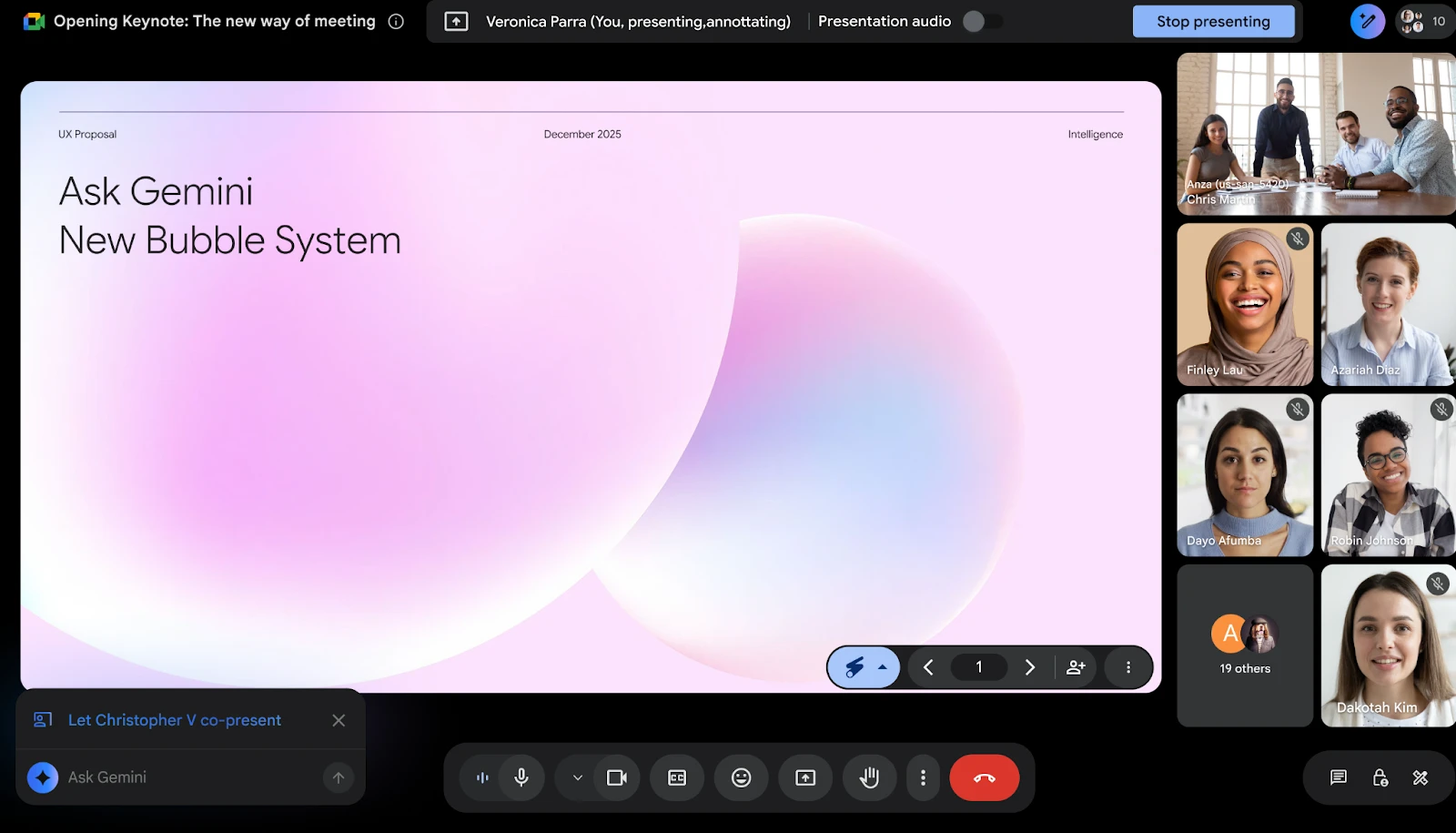Viewport: 1456px width, 833px height.
Task: Click Veronica Parra presenting label
Action: point(638,21)
